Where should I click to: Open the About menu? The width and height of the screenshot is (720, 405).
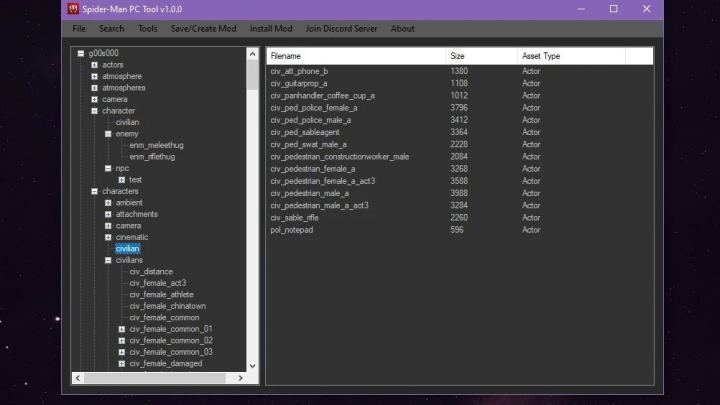point(403,28)
